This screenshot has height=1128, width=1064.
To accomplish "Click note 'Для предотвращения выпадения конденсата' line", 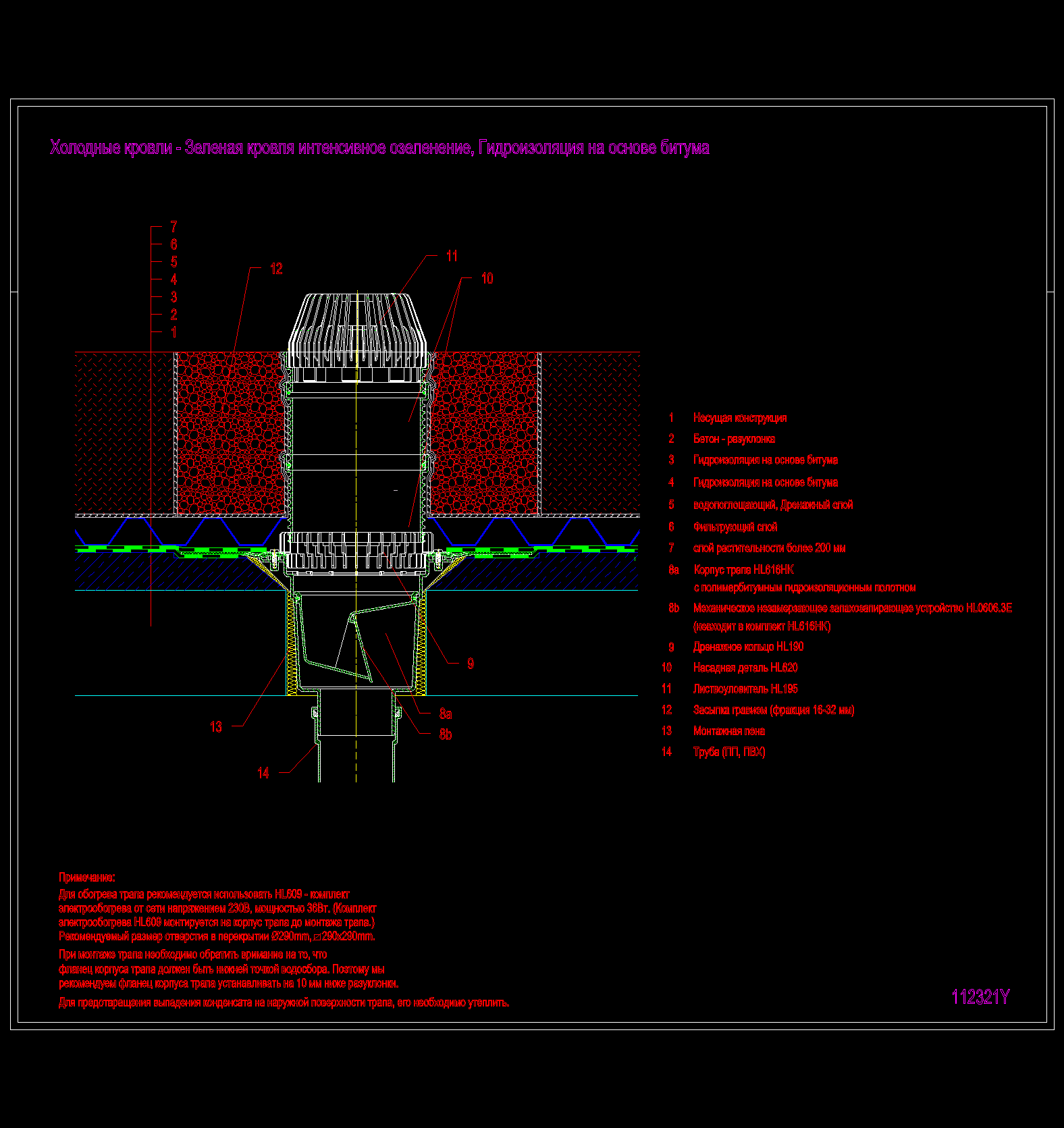I will pyautogui.click(x=284, y=1002).
